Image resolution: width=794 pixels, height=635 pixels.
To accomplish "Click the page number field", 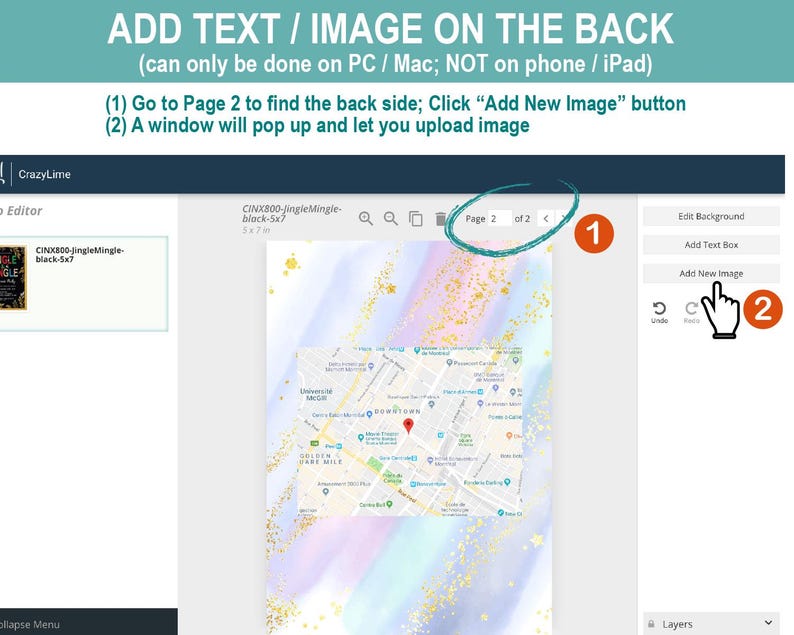I will (499, 218).
